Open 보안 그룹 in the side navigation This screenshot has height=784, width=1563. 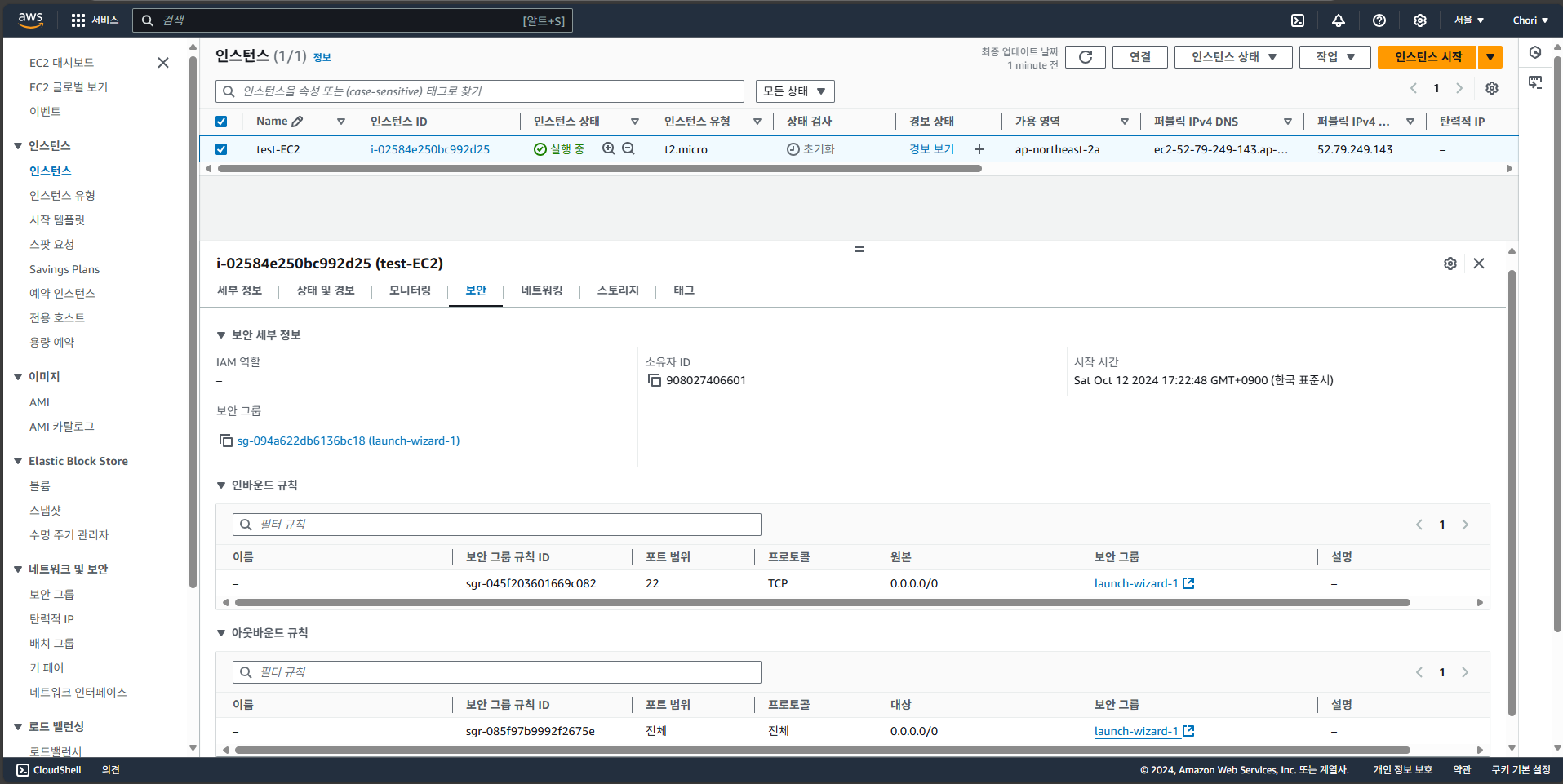click(x=51, y=595)
